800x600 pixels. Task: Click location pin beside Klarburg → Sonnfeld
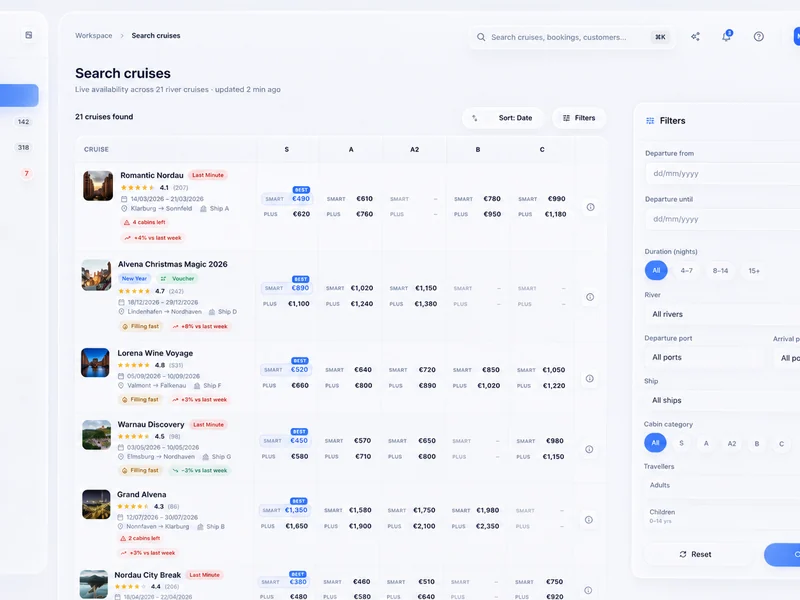(123, 209)
